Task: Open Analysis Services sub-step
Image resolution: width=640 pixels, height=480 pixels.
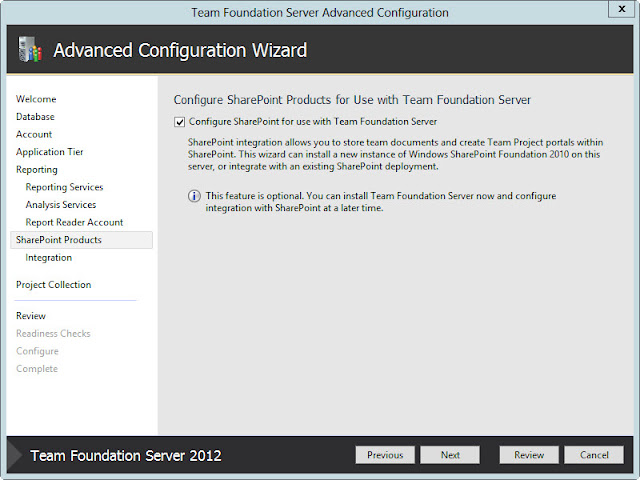Action: click(61, 204)
